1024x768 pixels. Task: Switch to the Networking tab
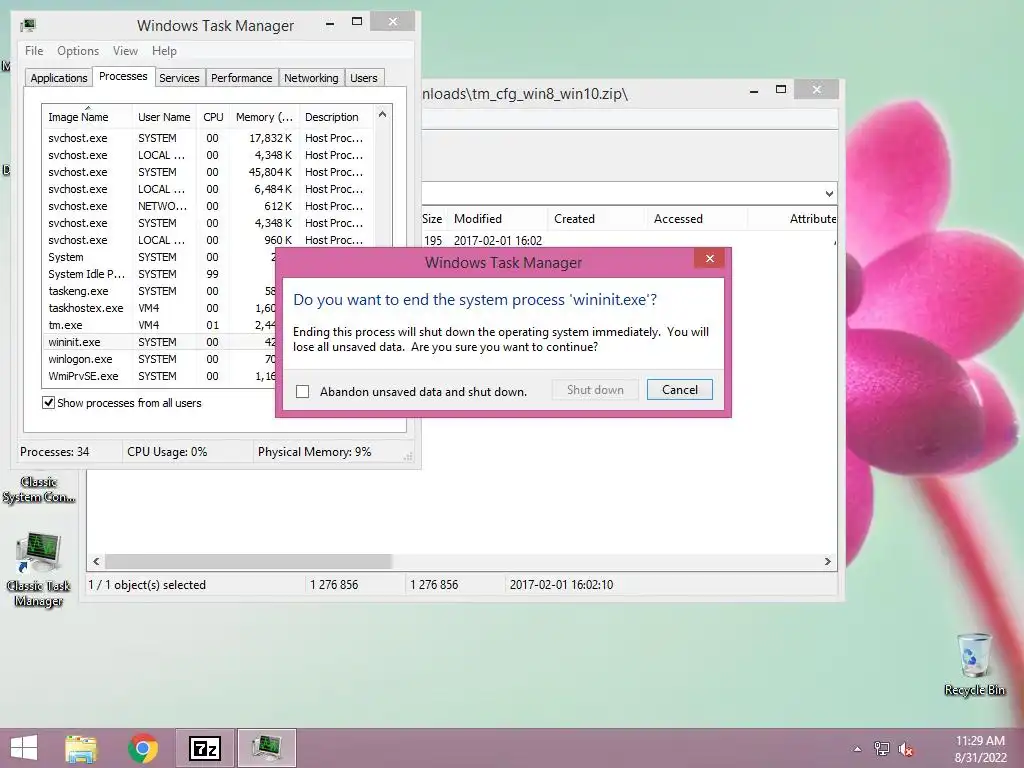(x=311, y=78)
